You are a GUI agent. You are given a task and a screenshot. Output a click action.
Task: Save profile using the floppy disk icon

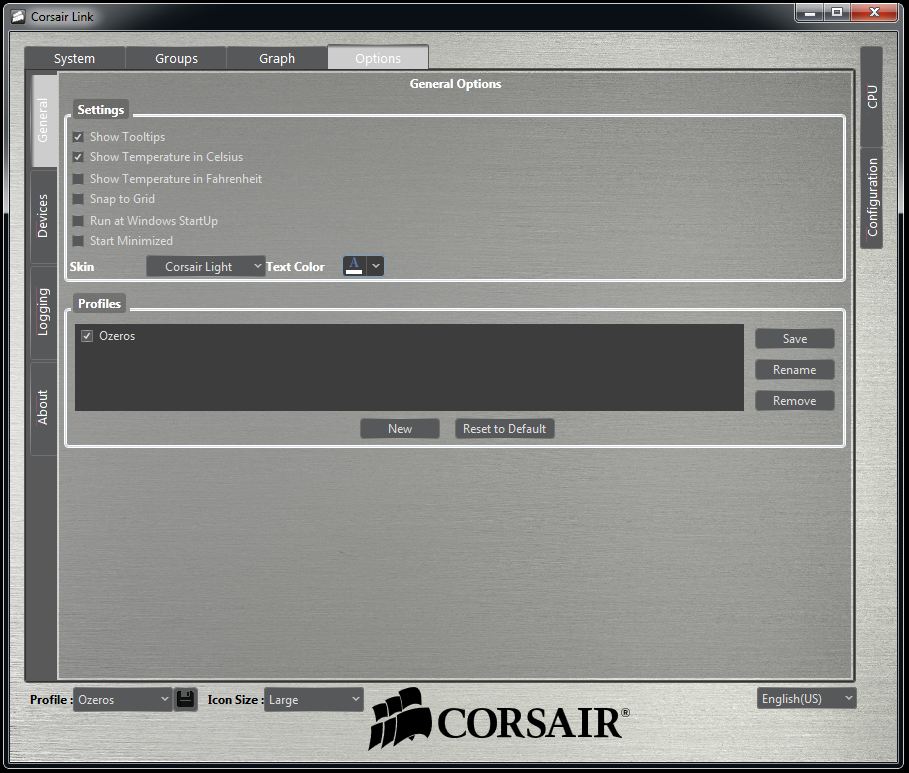[x=186, y=699]
